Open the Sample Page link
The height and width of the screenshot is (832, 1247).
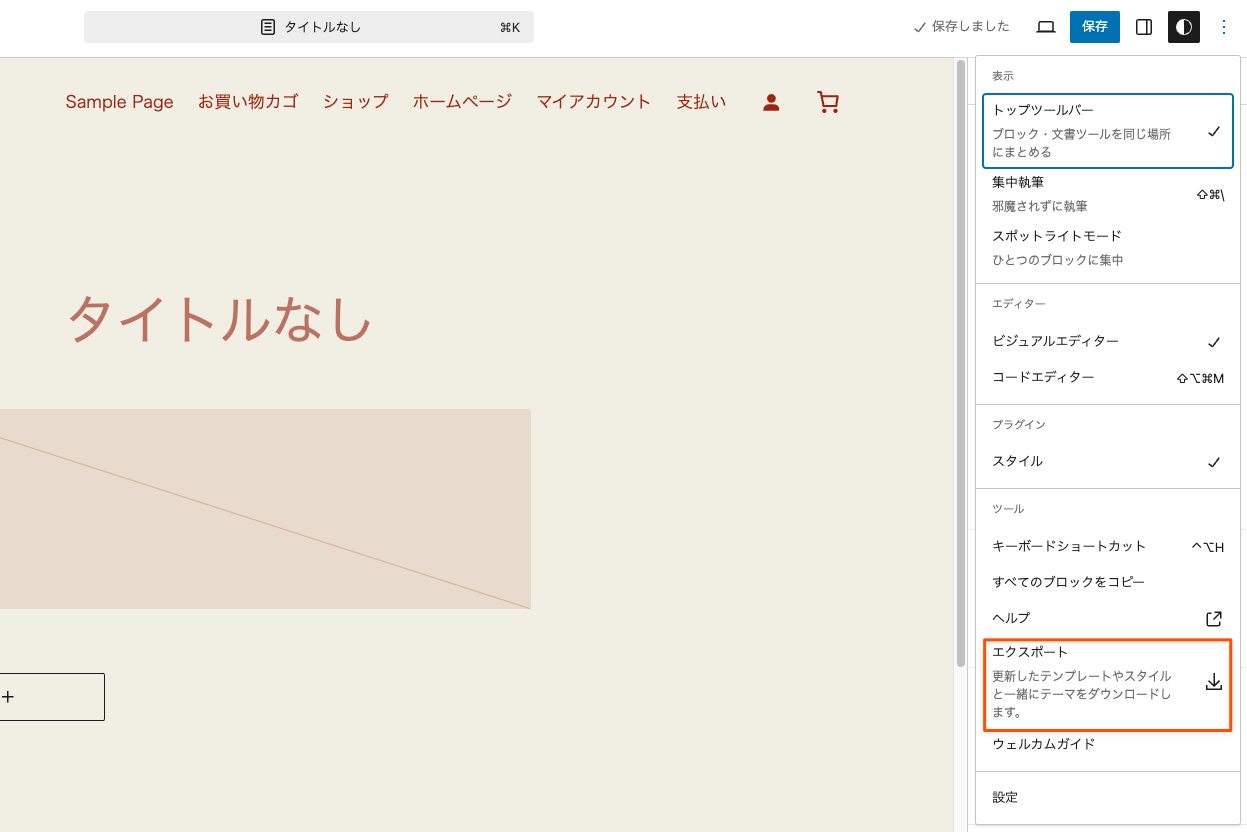[x=119, y=101]
